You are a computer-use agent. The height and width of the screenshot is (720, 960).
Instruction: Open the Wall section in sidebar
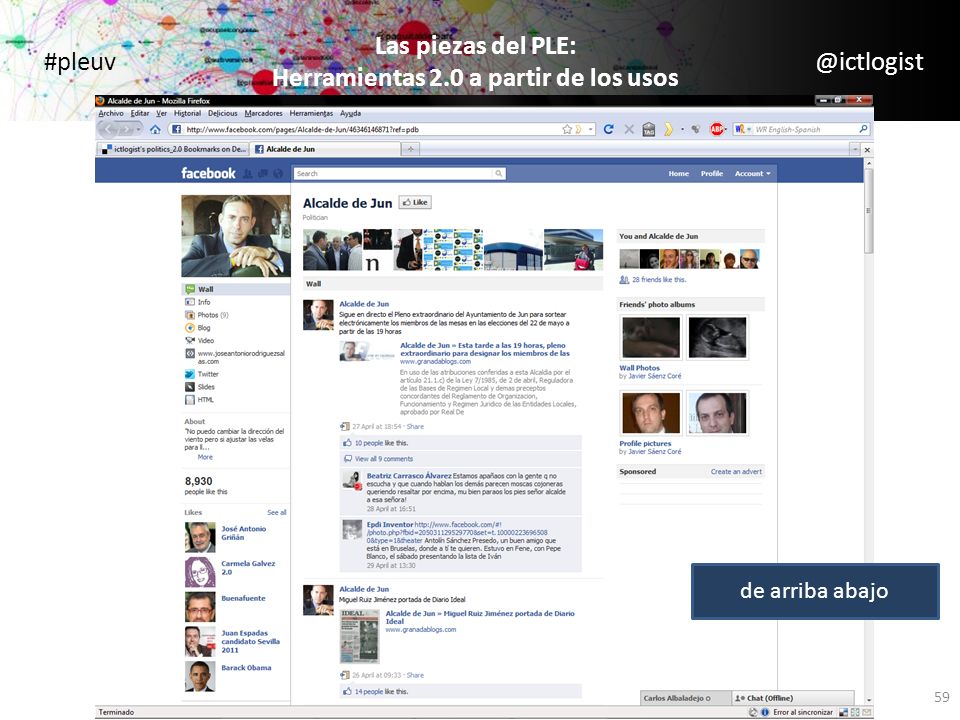pos(236,289)
